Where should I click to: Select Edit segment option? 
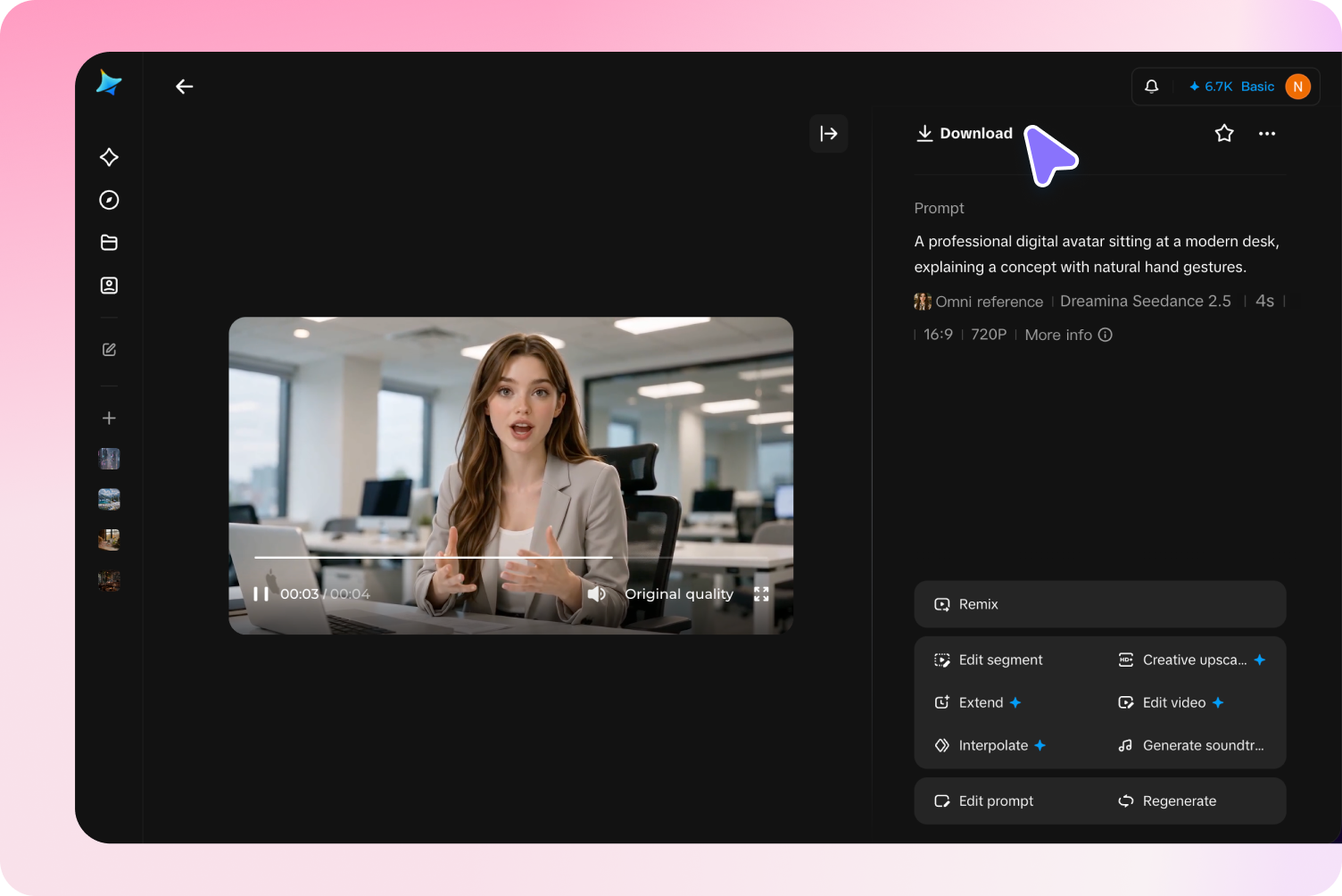989,660
